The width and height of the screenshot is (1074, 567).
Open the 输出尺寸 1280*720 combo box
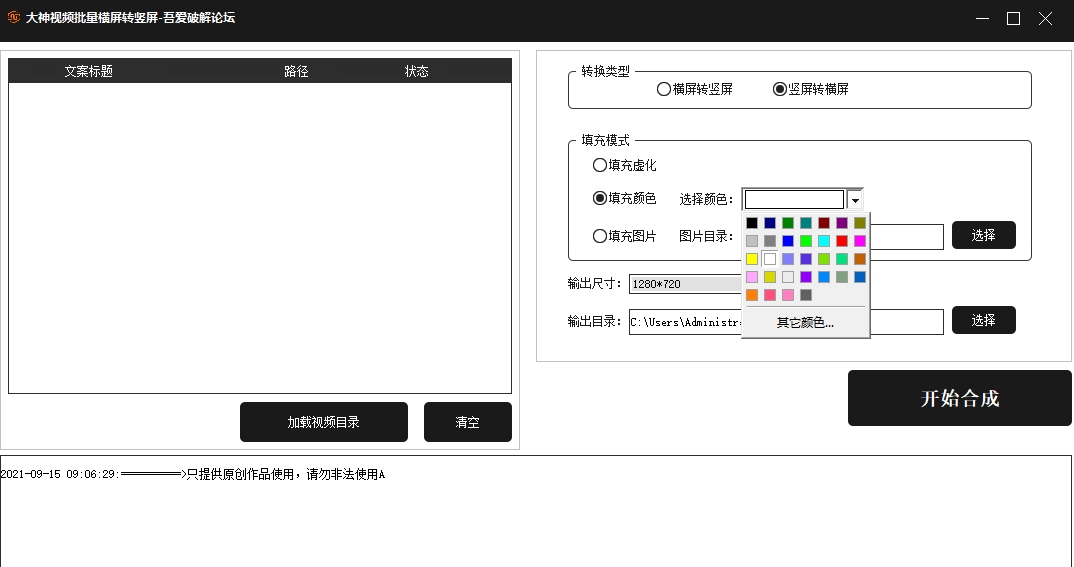click(685, 284)
